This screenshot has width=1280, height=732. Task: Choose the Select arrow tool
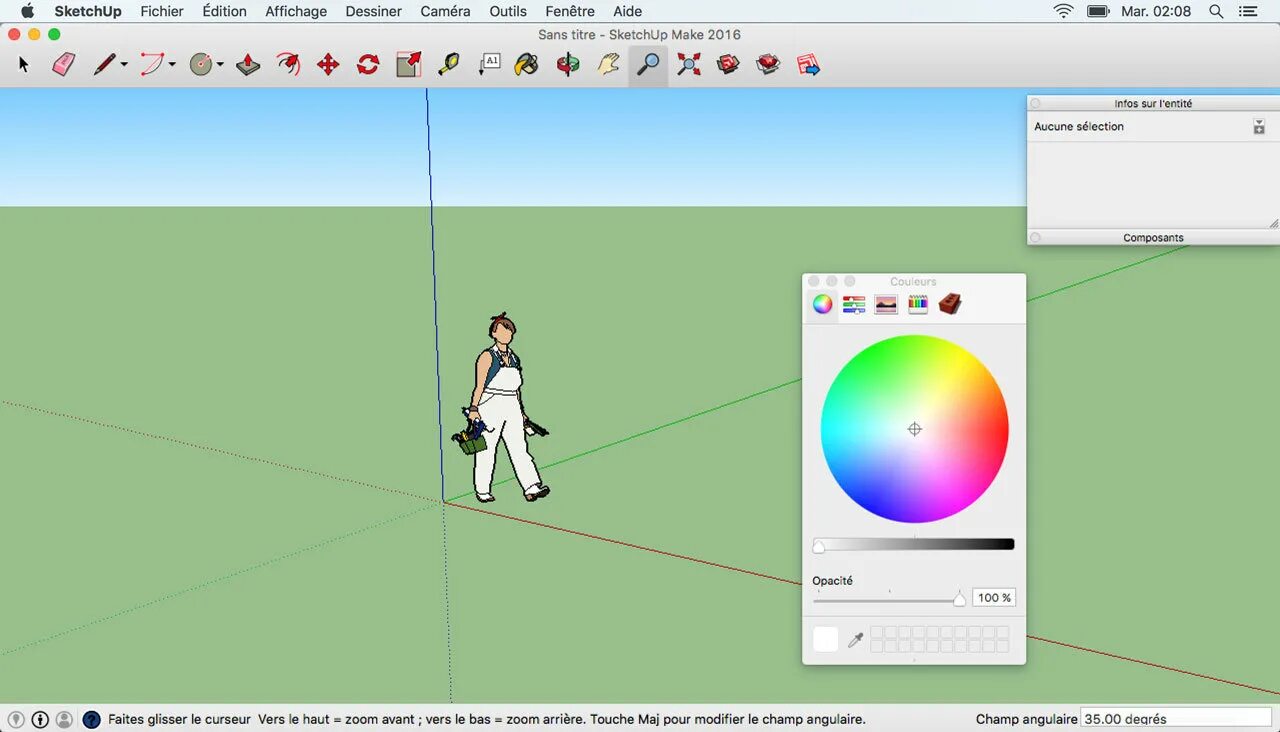pos(24,65)
